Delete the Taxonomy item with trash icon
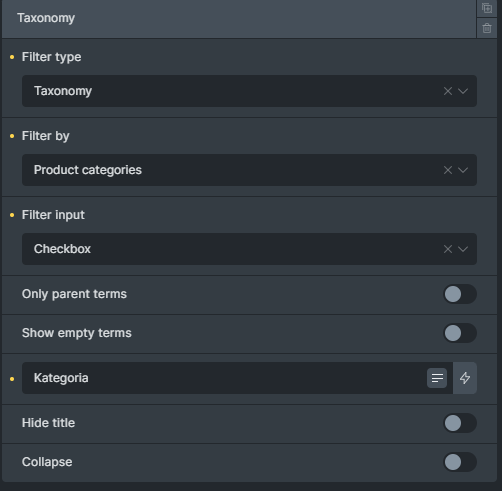The width and height of the screenshot is (502, 491). click(x=487, y=28)
